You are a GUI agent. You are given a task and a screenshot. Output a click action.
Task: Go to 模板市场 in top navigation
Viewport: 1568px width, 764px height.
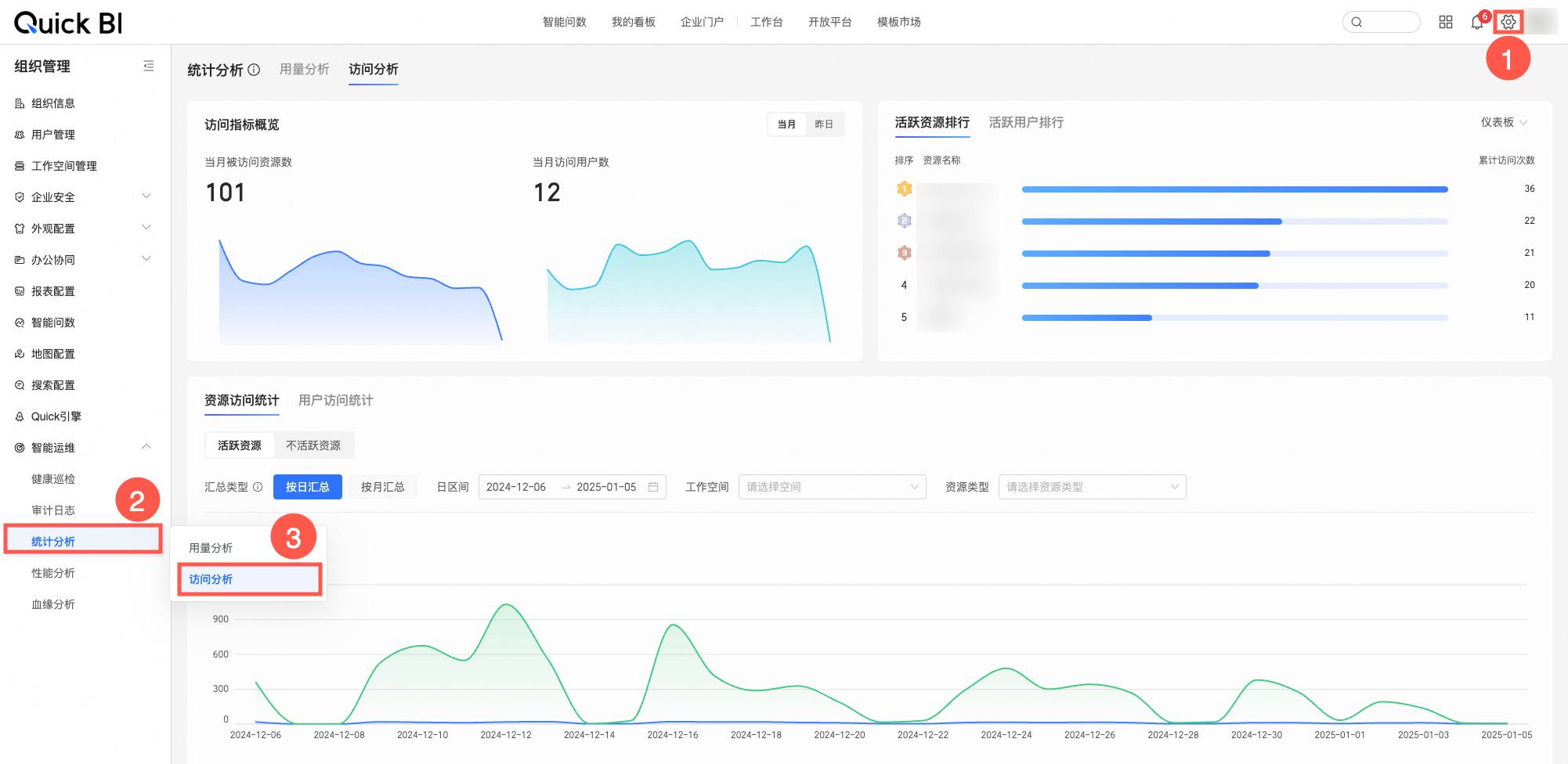point(899,22)
